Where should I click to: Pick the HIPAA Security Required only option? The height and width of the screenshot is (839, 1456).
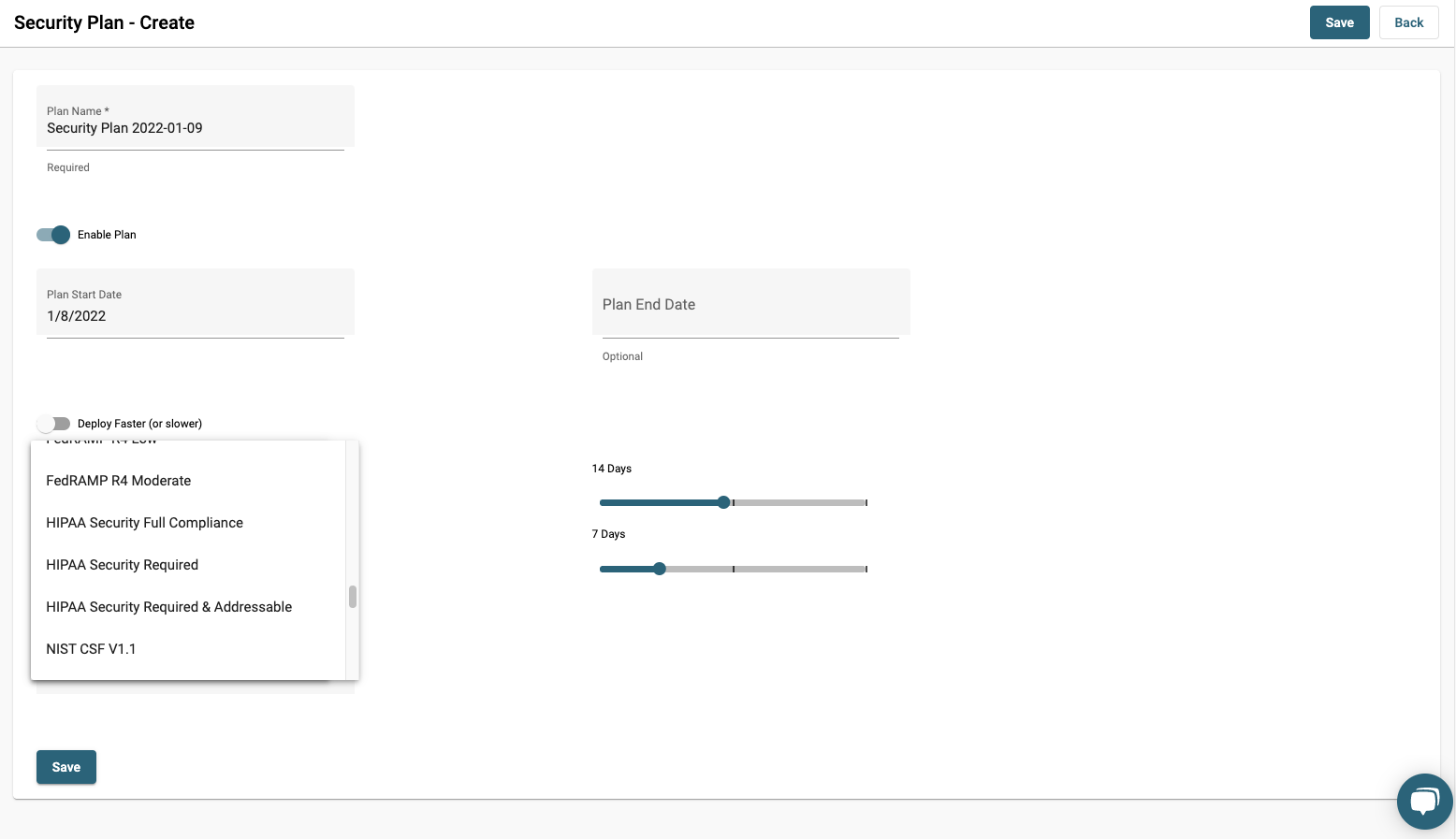pyautogui.click(x=123, y=565)
